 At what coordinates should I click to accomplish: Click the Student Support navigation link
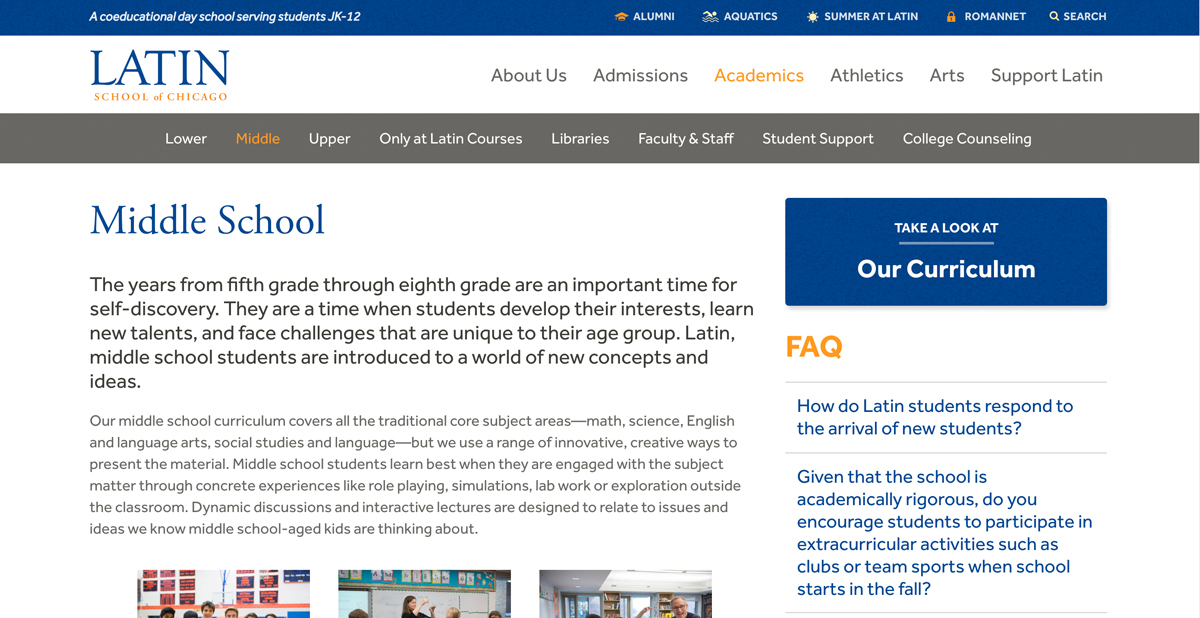[x=818, y=138]
